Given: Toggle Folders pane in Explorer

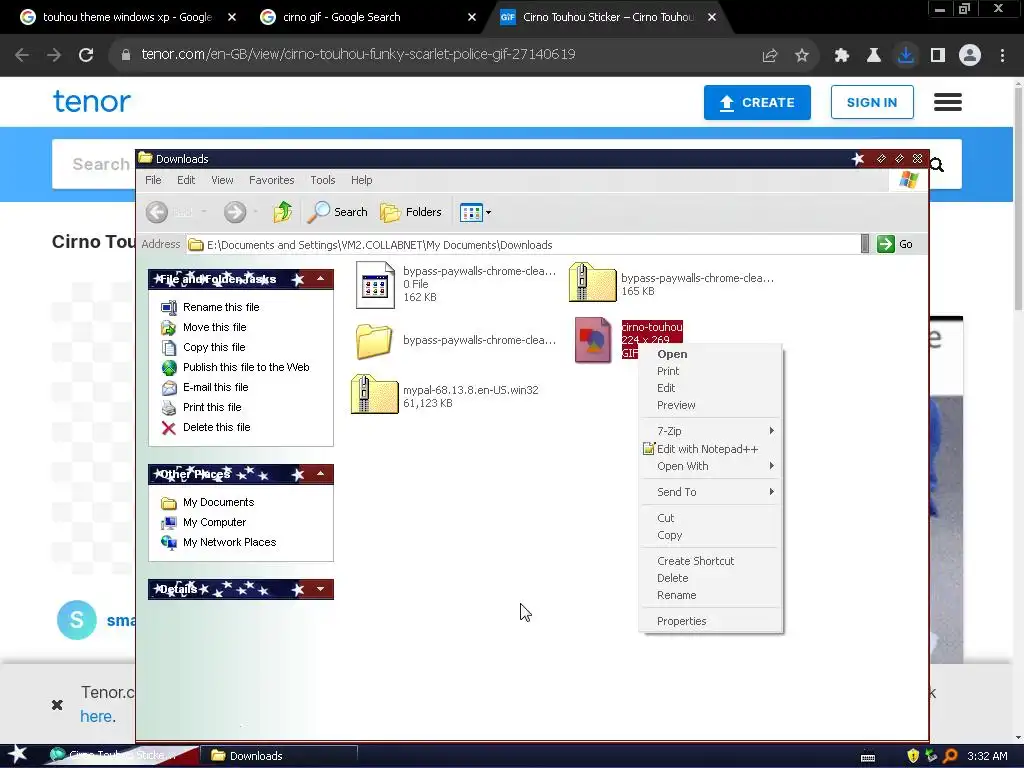Looking at the screenshot, I should [411, 212].
